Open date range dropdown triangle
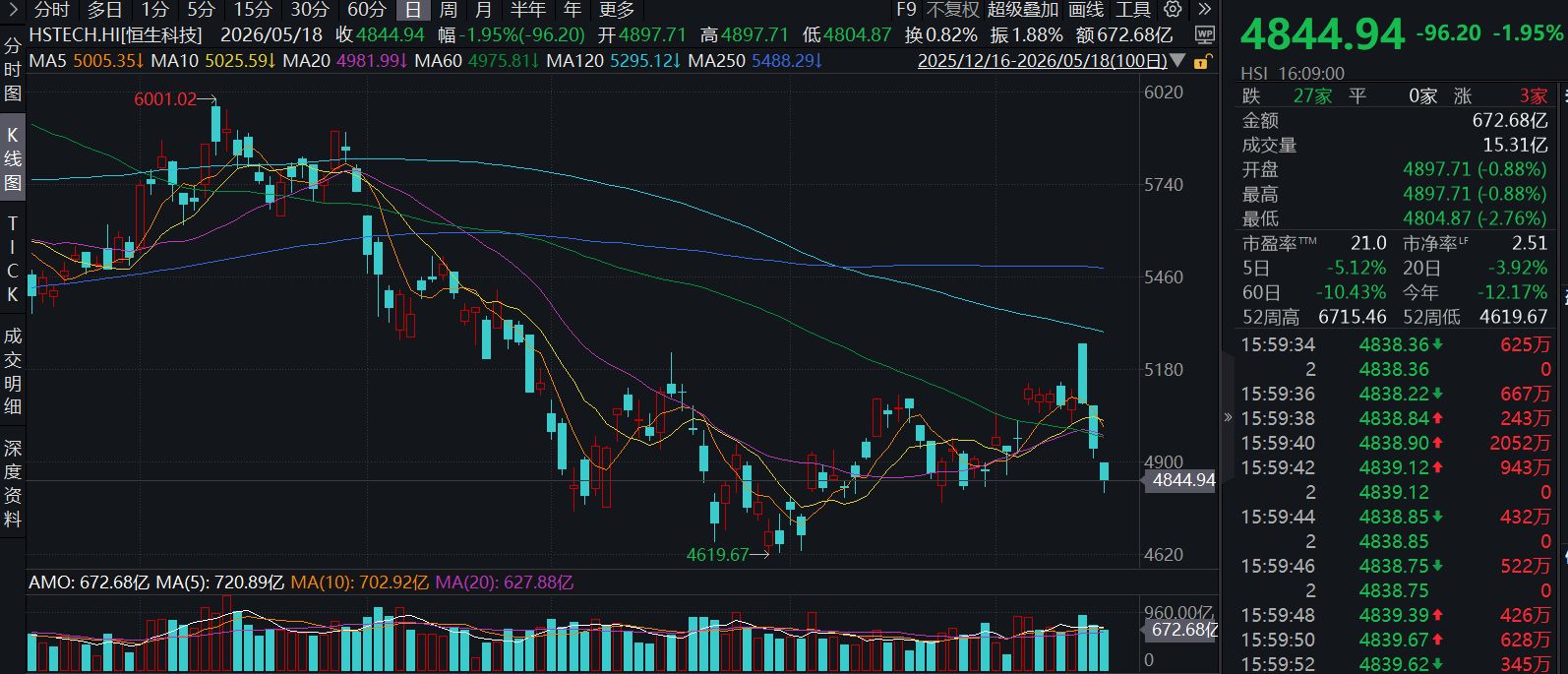The height and width of the screenshot is (674, 1568). (x=1177, y=61)
